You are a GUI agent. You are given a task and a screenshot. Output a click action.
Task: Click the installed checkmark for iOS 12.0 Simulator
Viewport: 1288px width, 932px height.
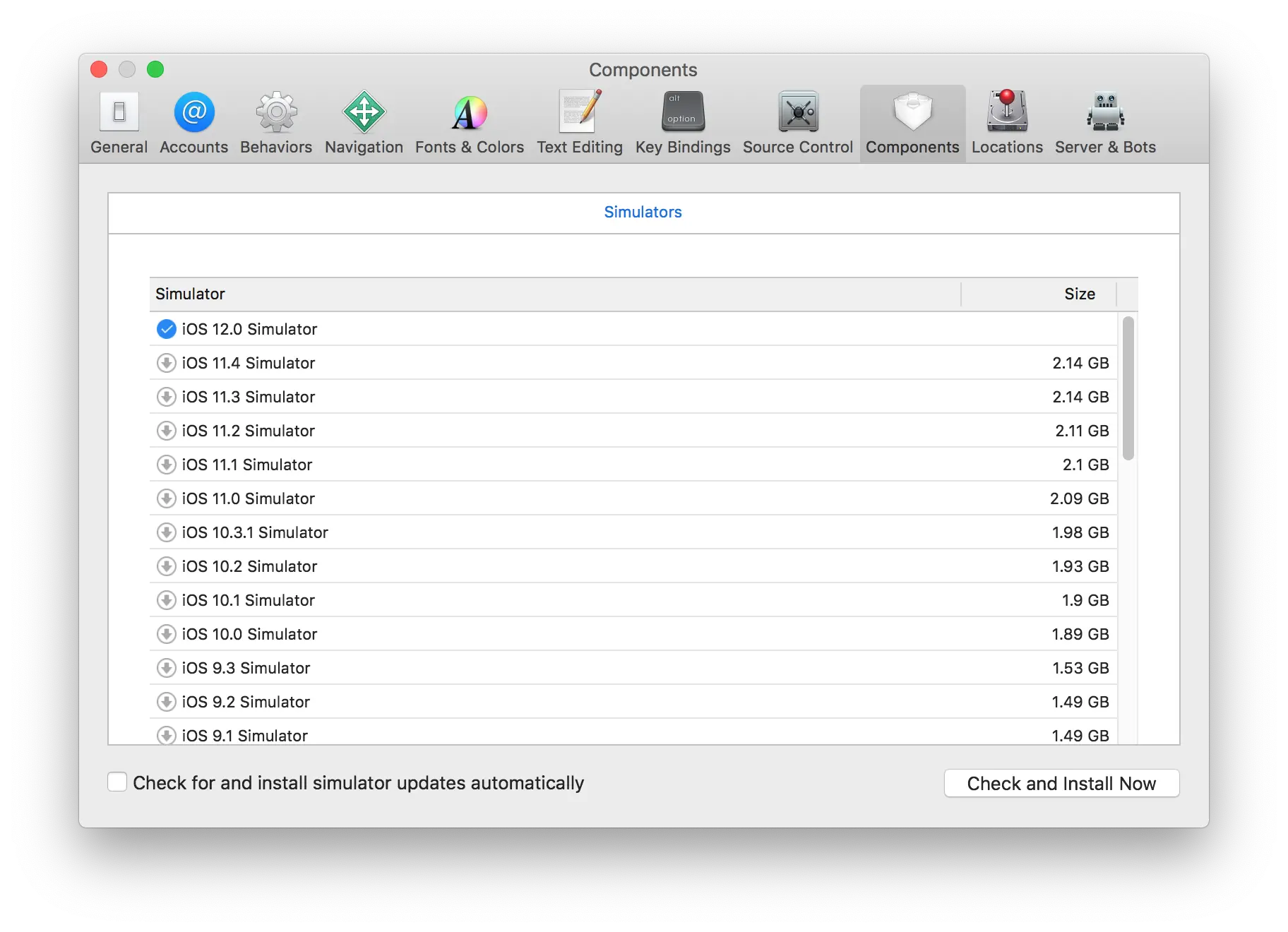pyautogui.click(x=166, y=329)
